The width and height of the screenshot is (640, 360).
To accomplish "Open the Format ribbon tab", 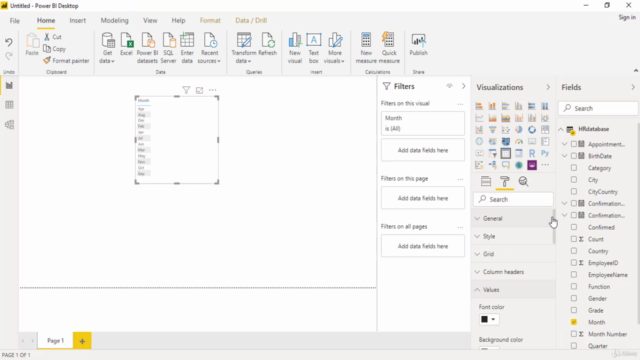I will pos(210,20).
